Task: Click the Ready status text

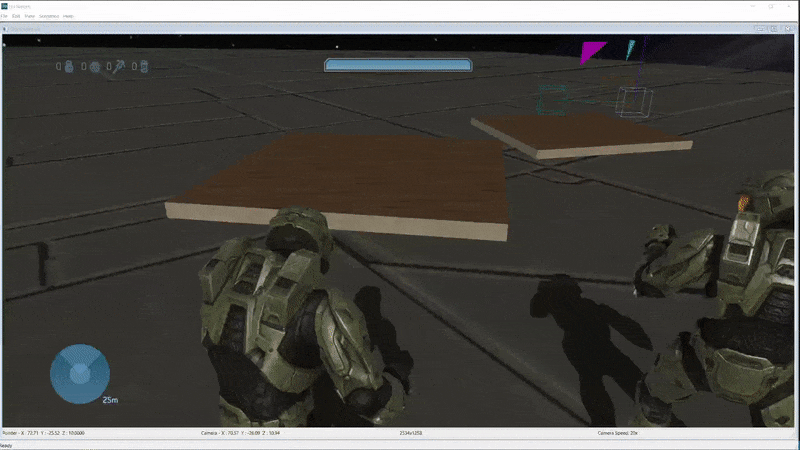Action: tap(6, 446)
